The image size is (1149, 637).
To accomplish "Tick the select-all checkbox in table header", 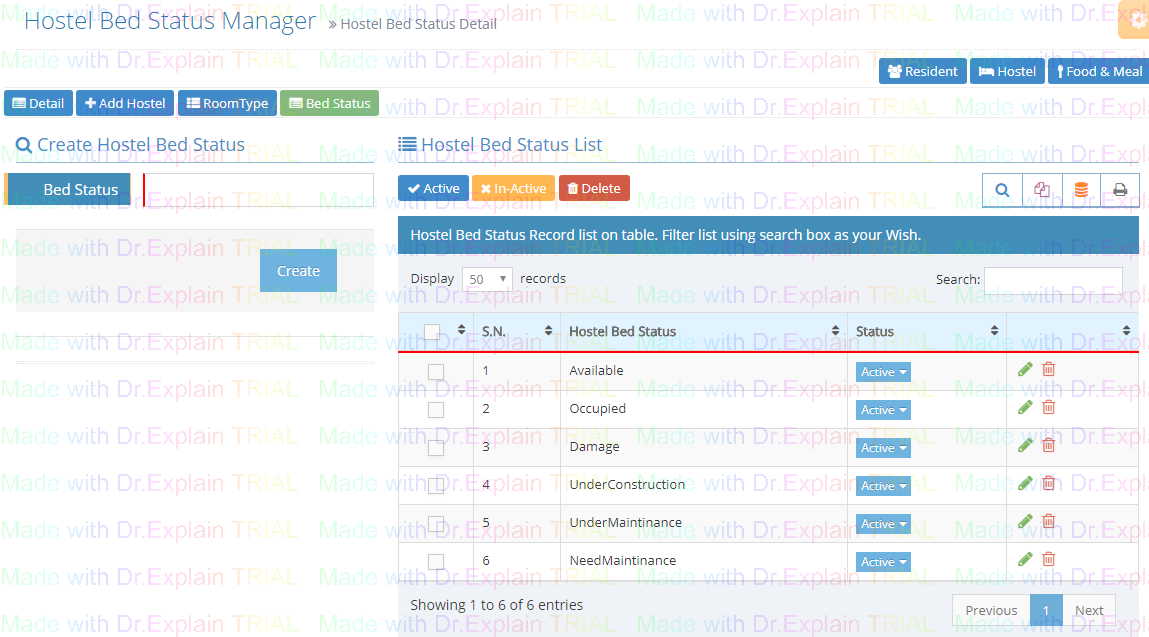I will pyautogui.click(x=432, y=331).
